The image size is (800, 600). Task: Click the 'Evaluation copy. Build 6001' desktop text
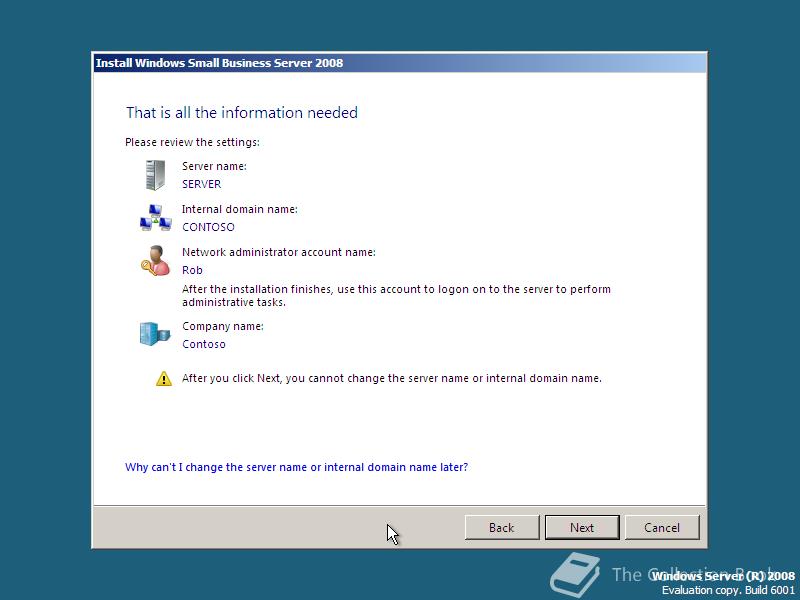728,590
